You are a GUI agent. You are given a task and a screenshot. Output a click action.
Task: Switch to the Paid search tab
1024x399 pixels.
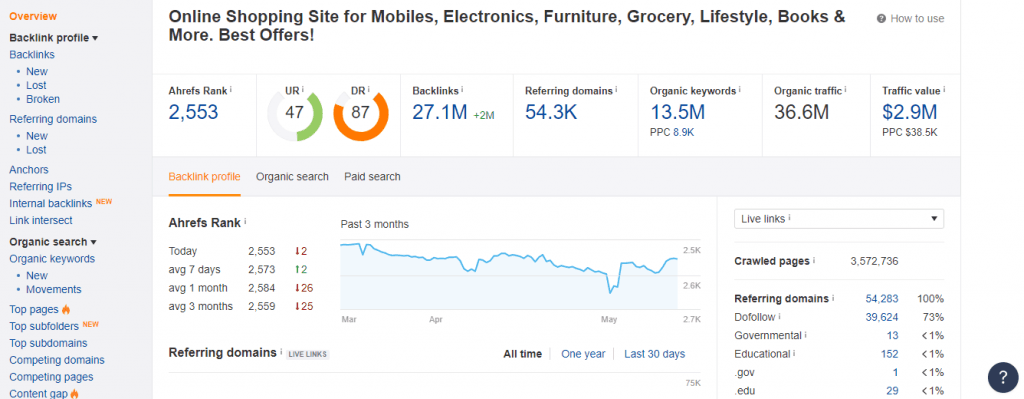point(372,176)
